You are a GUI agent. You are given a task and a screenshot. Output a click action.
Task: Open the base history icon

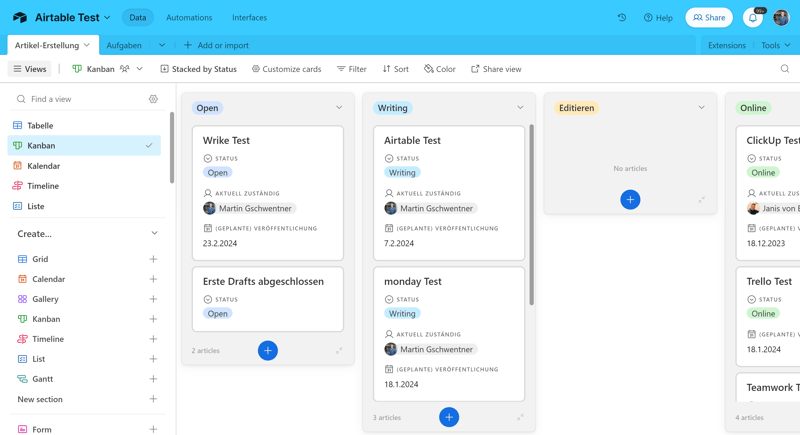pos(621,17)
